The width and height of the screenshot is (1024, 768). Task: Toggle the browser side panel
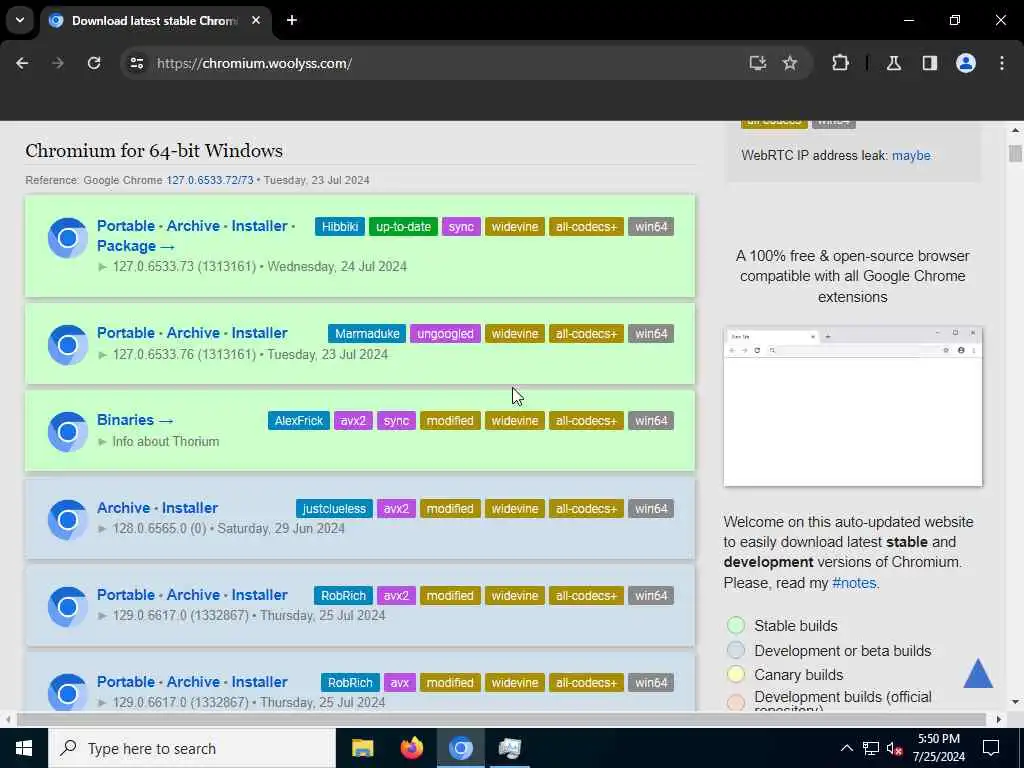pos(930,63)
